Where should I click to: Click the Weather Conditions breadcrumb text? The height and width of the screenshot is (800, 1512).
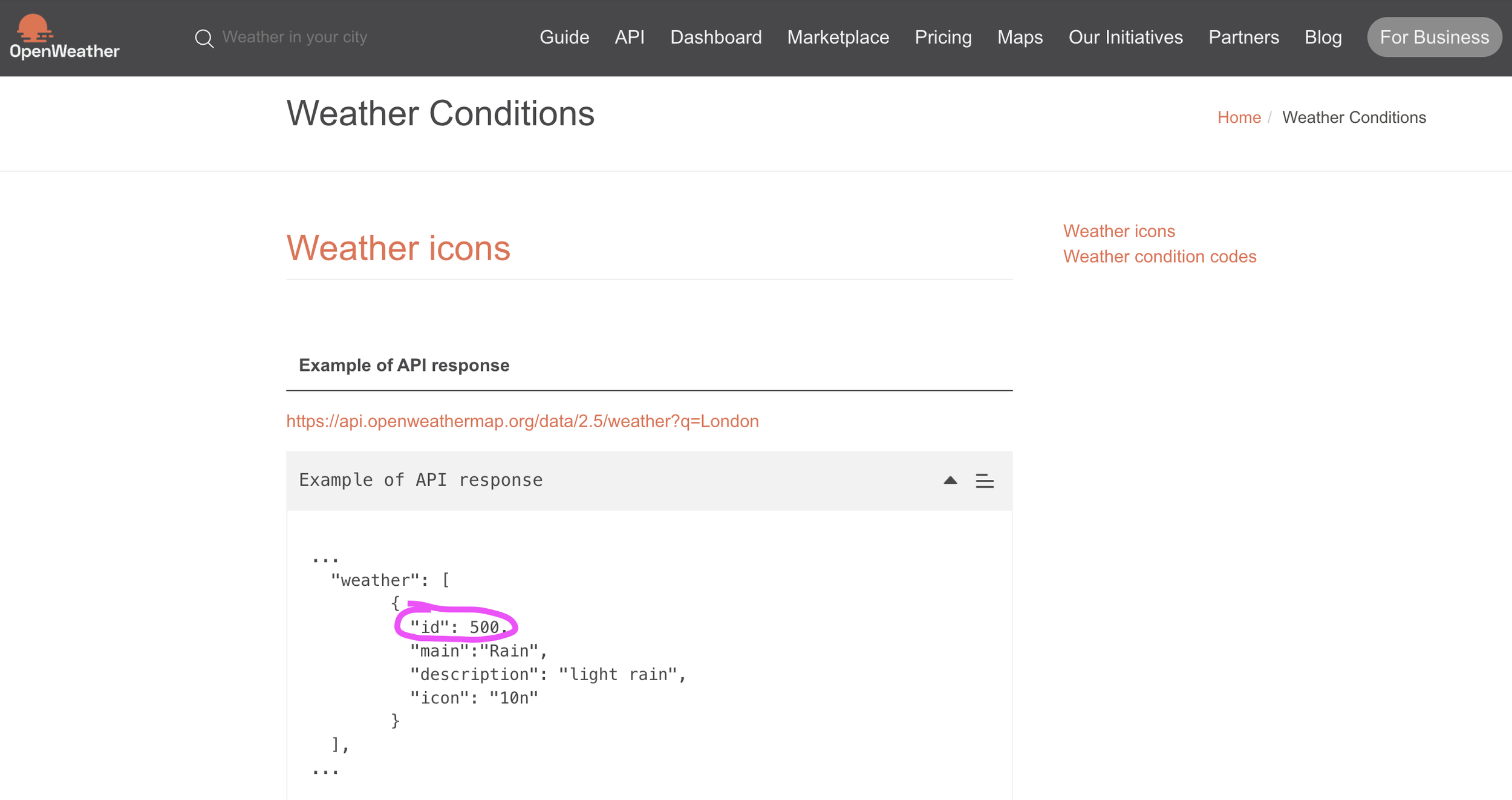click(x=1354, y=117)
